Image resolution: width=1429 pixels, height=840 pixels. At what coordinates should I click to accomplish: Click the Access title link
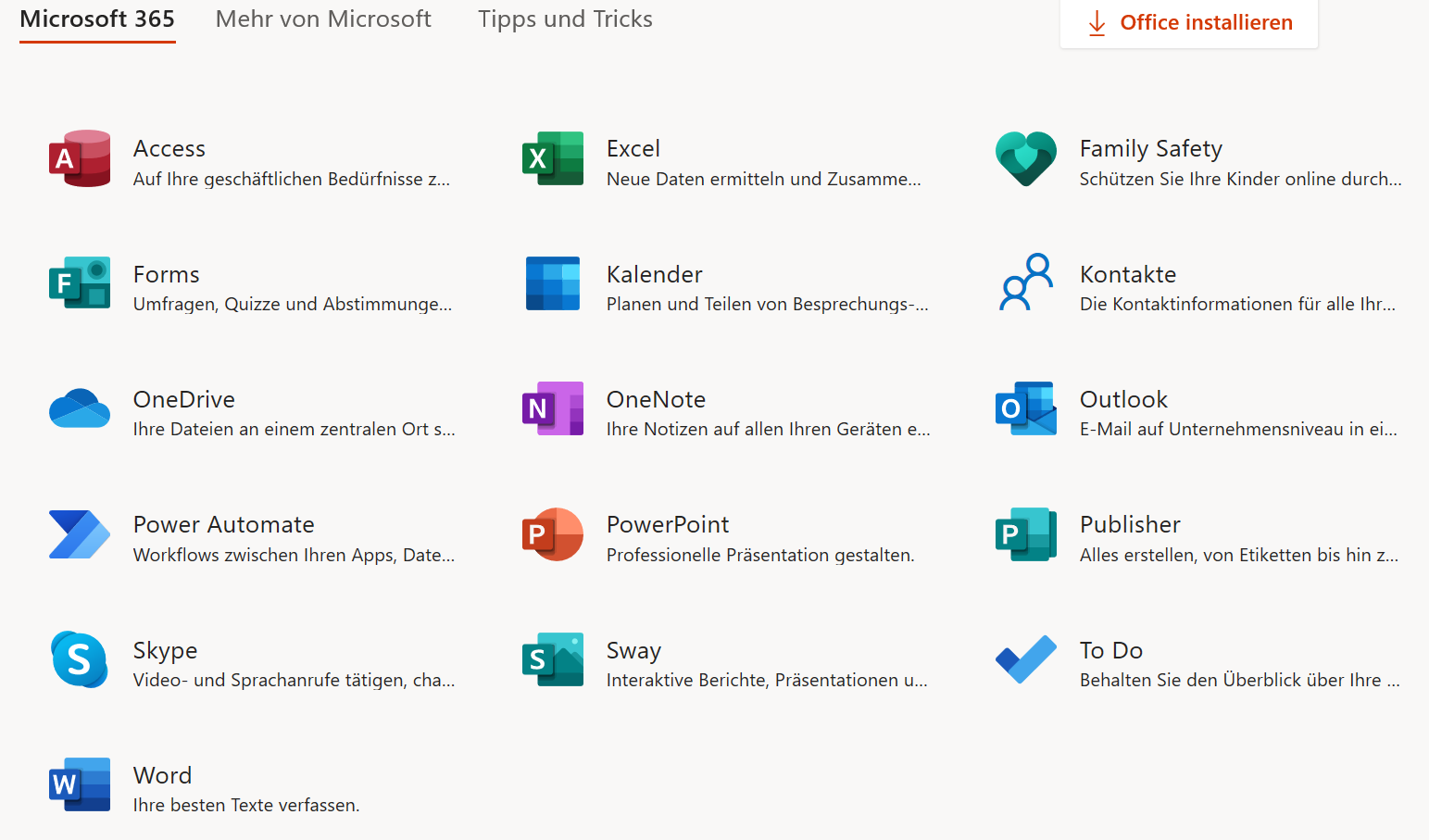click(x=169, y=149)
